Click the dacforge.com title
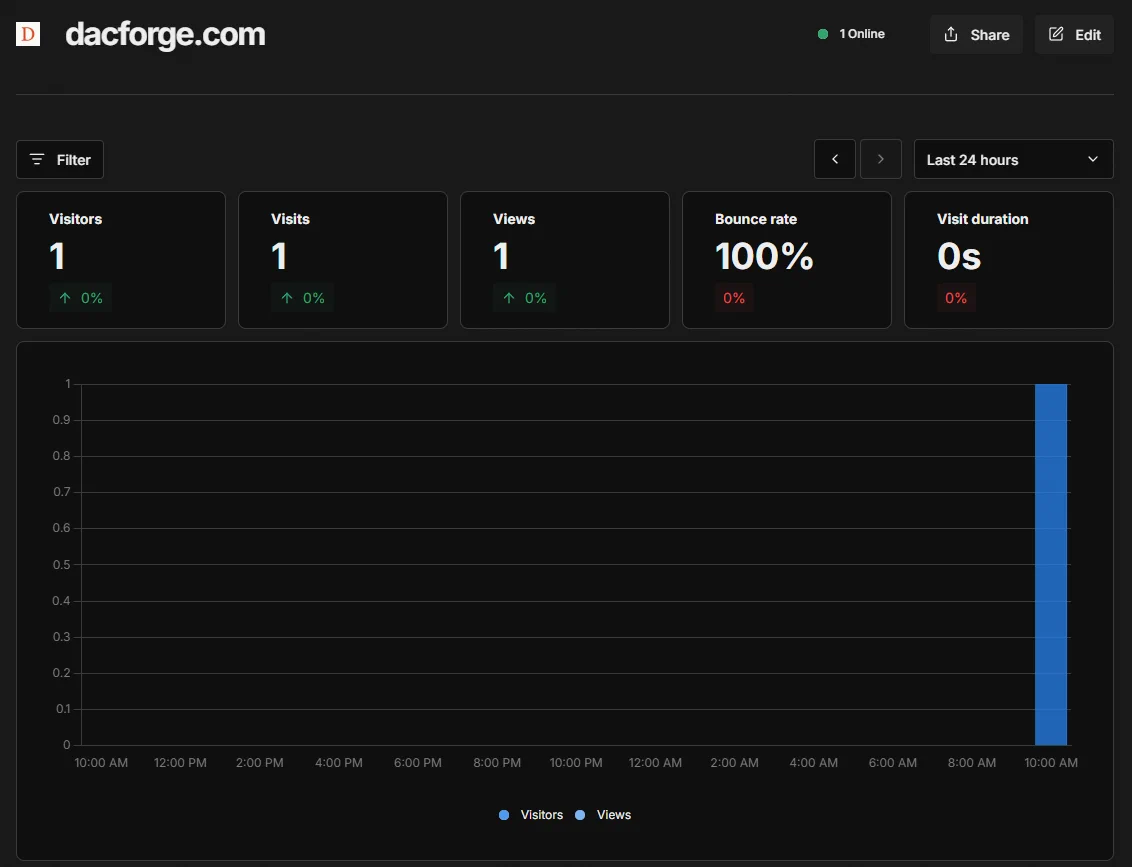 (165, 34)
